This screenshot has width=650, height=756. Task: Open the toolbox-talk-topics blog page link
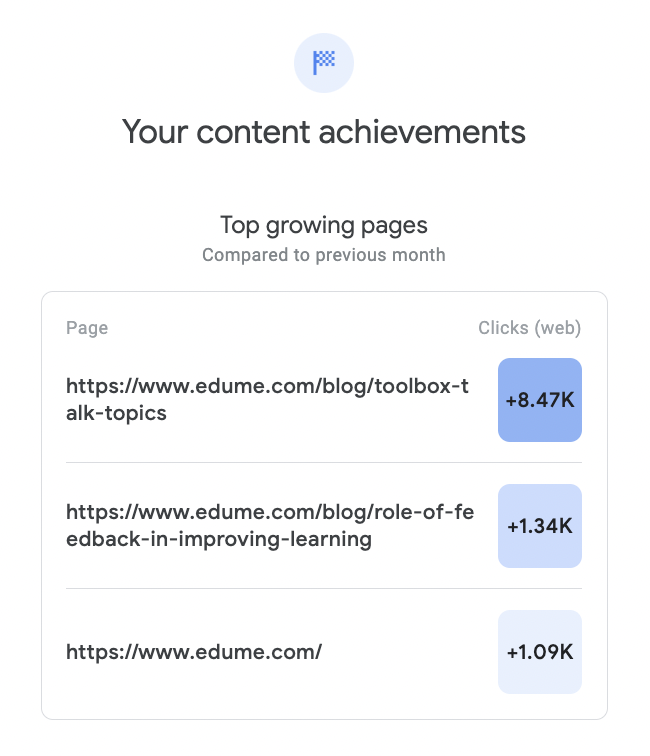click(x=267, y=400)
